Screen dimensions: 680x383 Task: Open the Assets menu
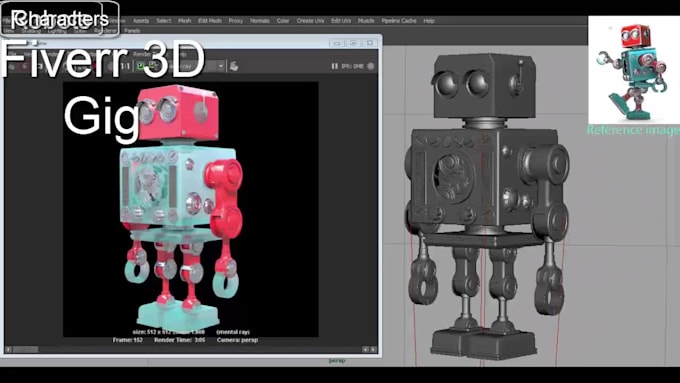click(x=141, y=21)
